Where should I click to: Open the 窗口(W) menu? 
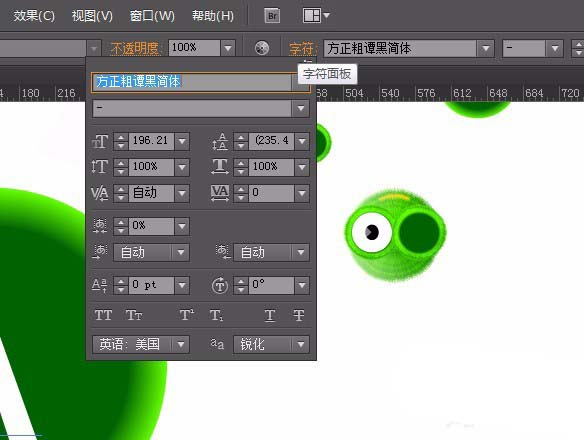click(152, 16)
